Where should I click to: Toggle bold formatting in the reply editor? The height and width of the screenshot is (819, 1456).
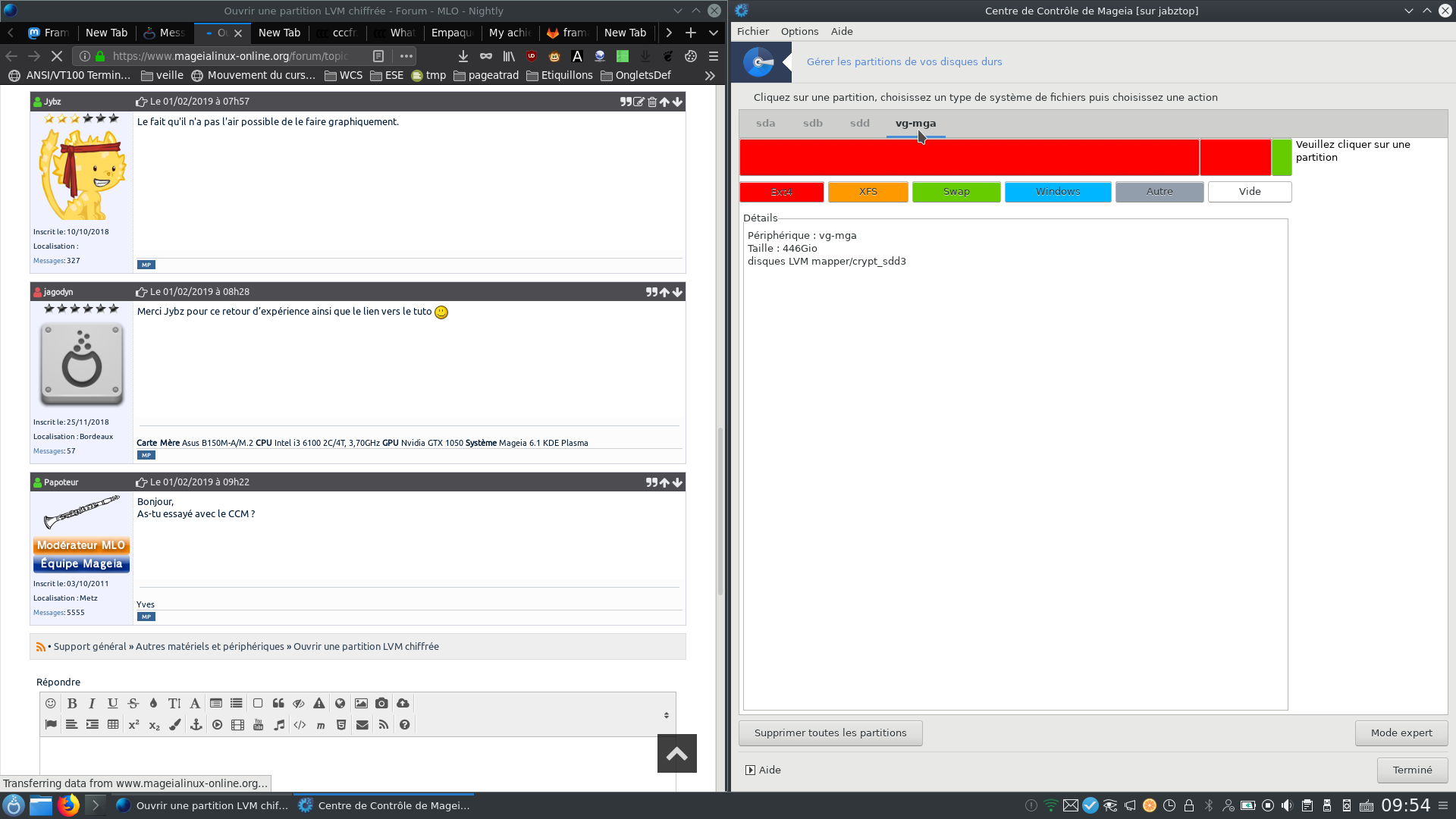coord(72,704)
